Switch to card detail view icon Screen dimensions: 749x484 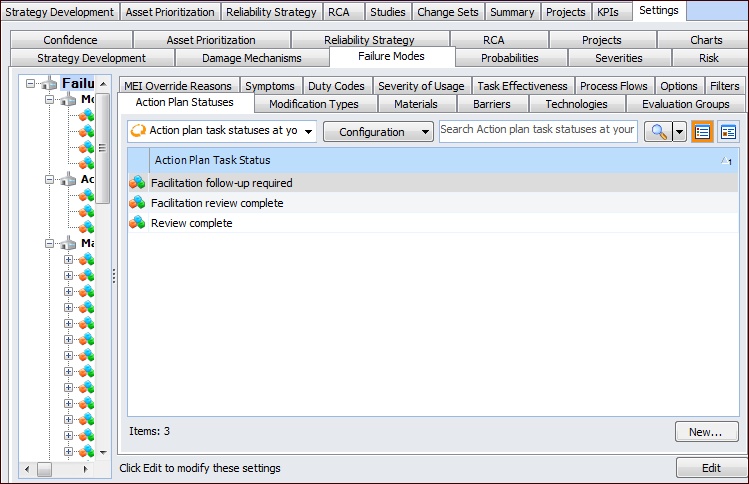click(x=728, y=132)
